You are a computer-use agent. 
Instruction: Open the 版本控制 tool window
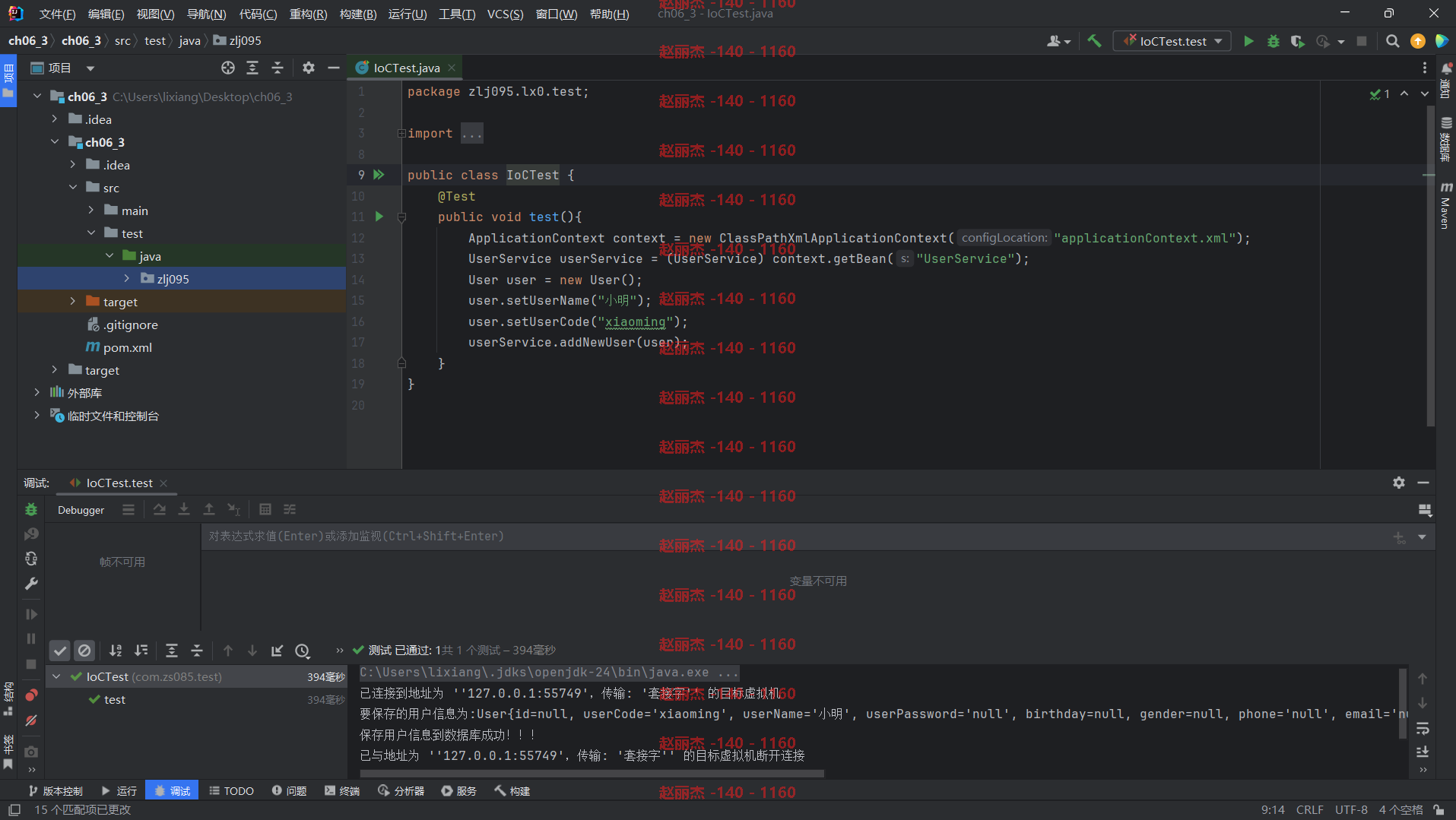(x=56, y=790)
